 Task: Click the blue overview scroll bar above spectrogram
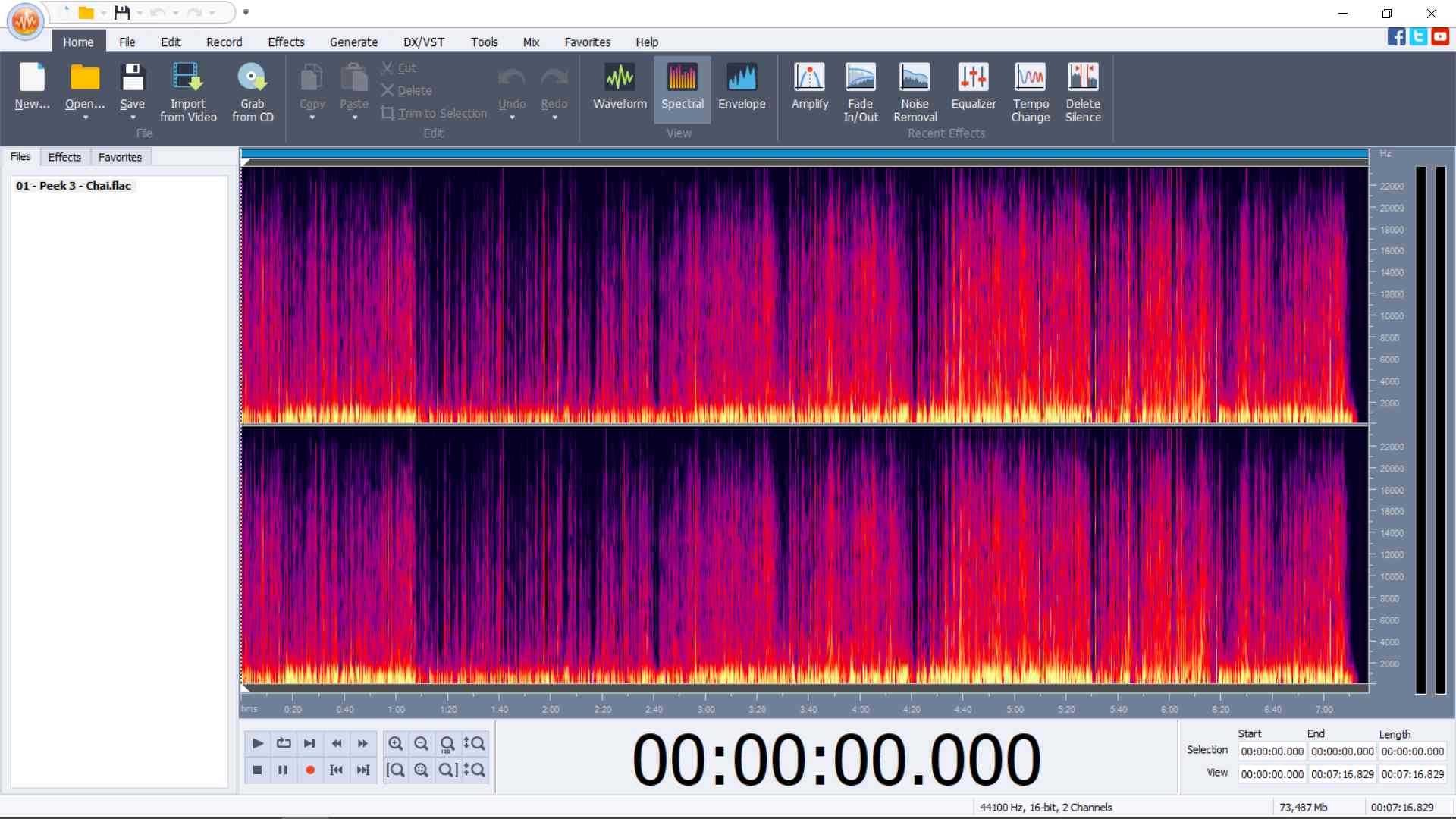point(804,154)
